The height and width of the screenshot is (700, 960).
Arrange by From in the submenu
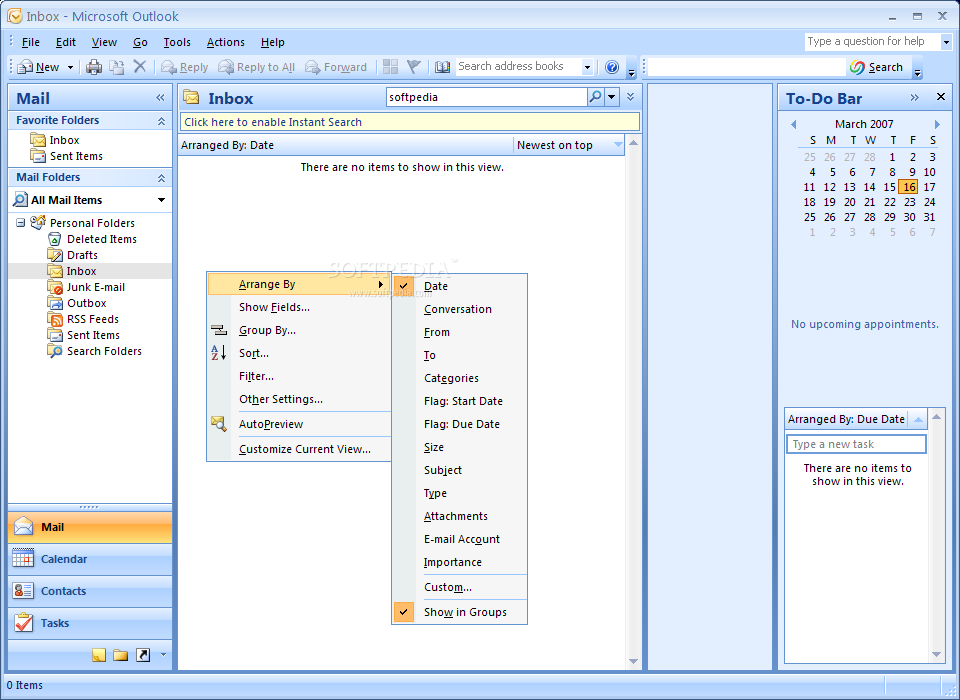point(459,332)
